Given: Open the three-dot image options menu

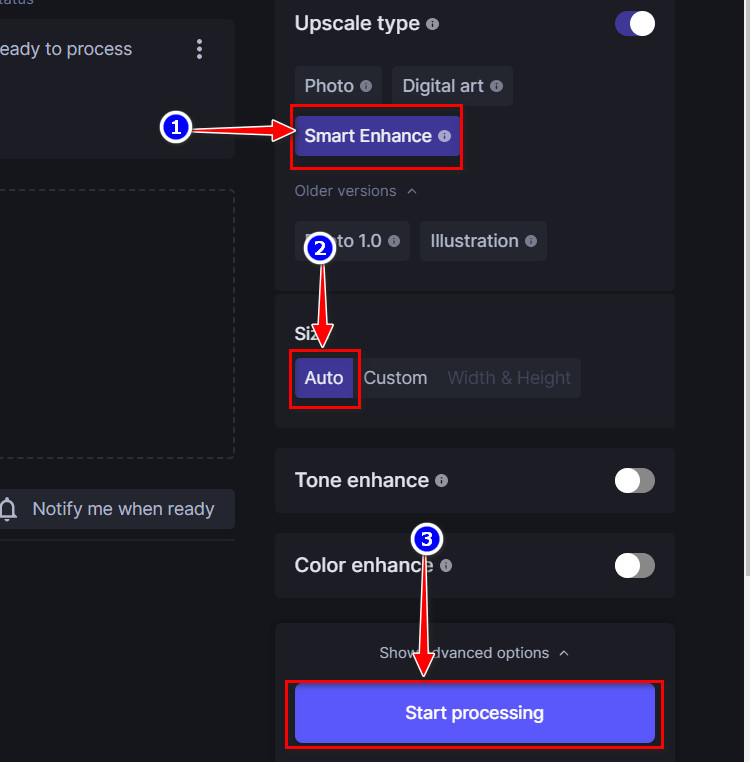Looking at the screenshot, I should [200, 49].
